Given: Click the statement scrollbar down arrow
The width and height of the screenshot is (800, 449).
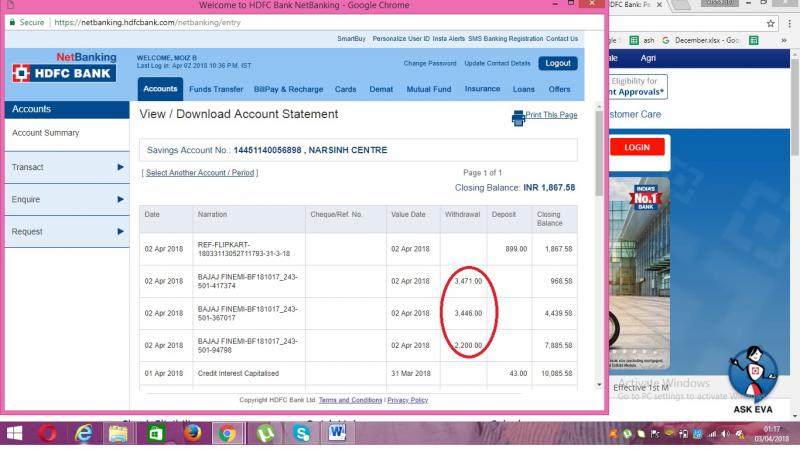Looking at the screenshot, I should [x=599, y=385].
